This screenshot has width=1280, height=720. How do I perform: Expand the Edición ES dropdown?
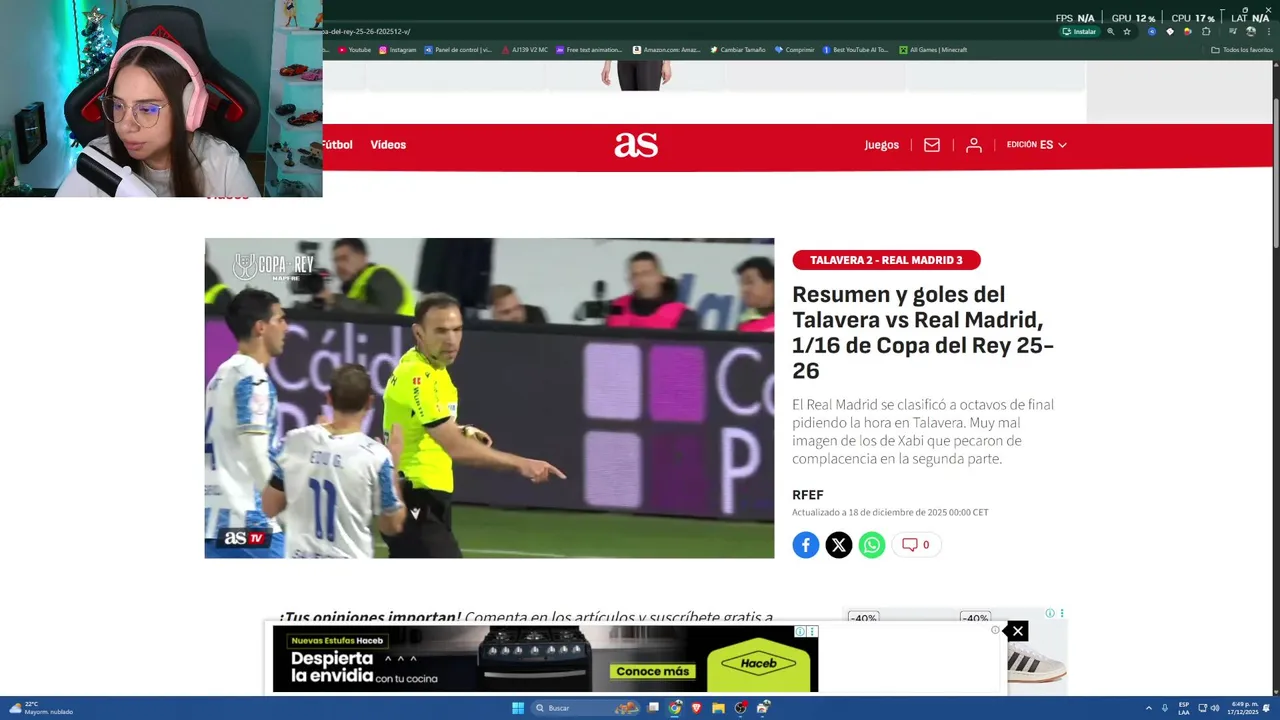pyautogui.click(x=1037, y=145)
